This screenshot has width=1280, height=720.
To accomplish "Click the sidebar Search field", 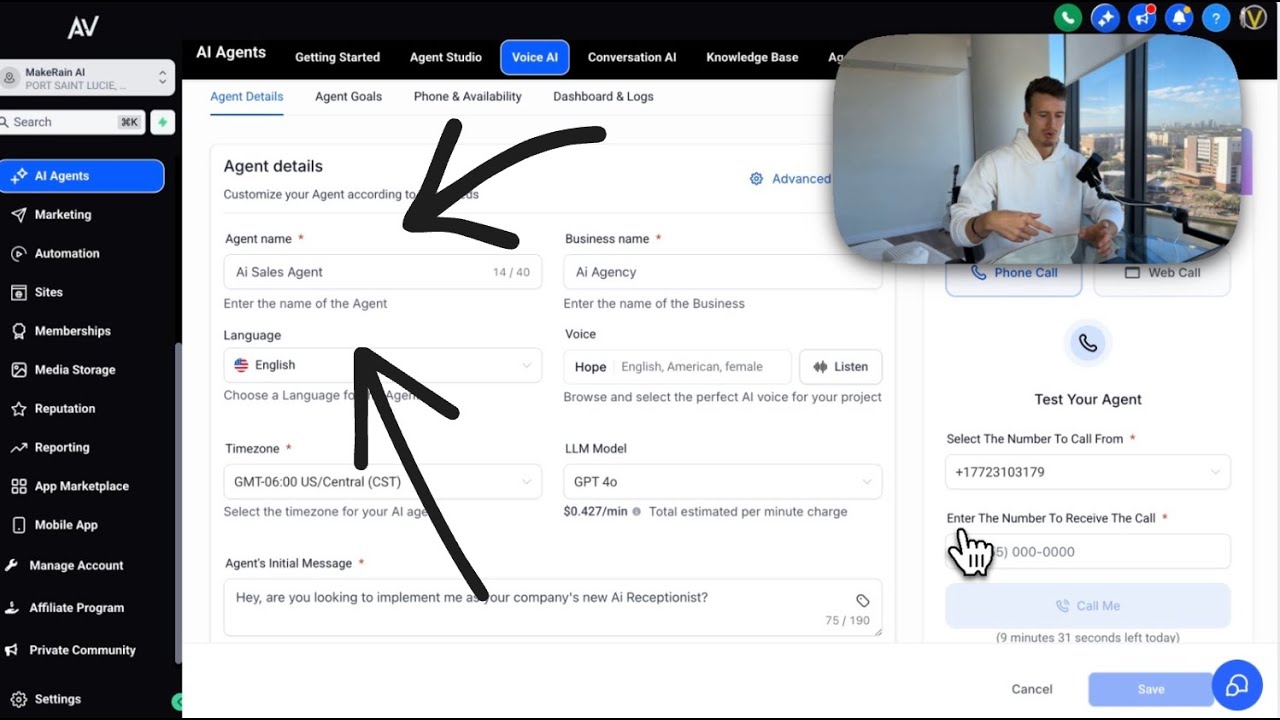I will (72, 122).
